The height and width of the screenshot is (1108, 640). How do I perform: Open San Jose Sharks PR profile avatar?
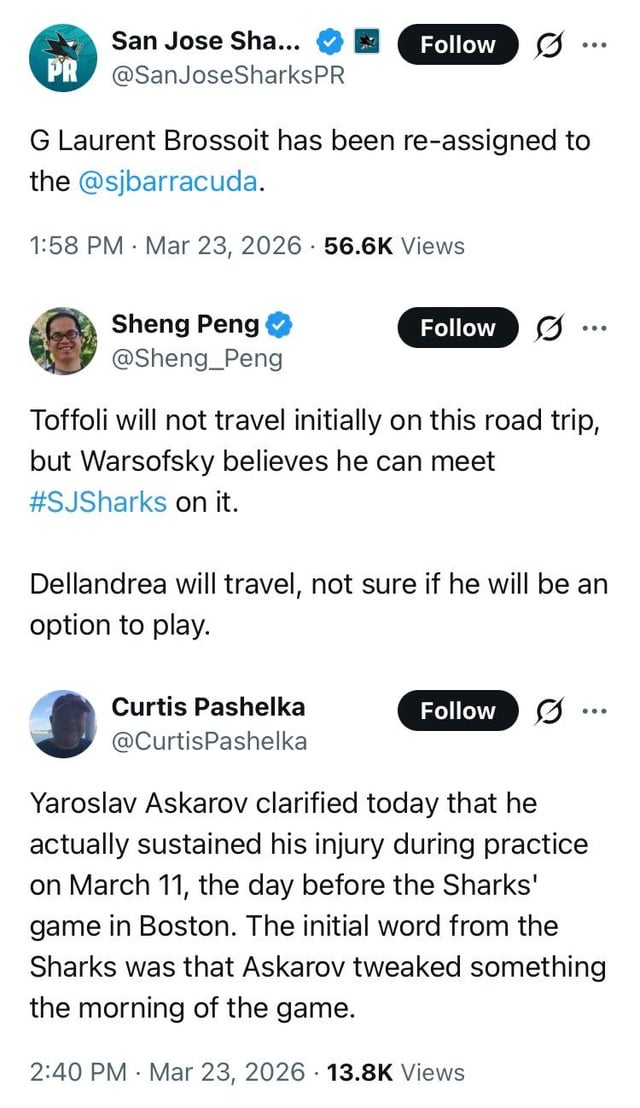pos(63,58)
